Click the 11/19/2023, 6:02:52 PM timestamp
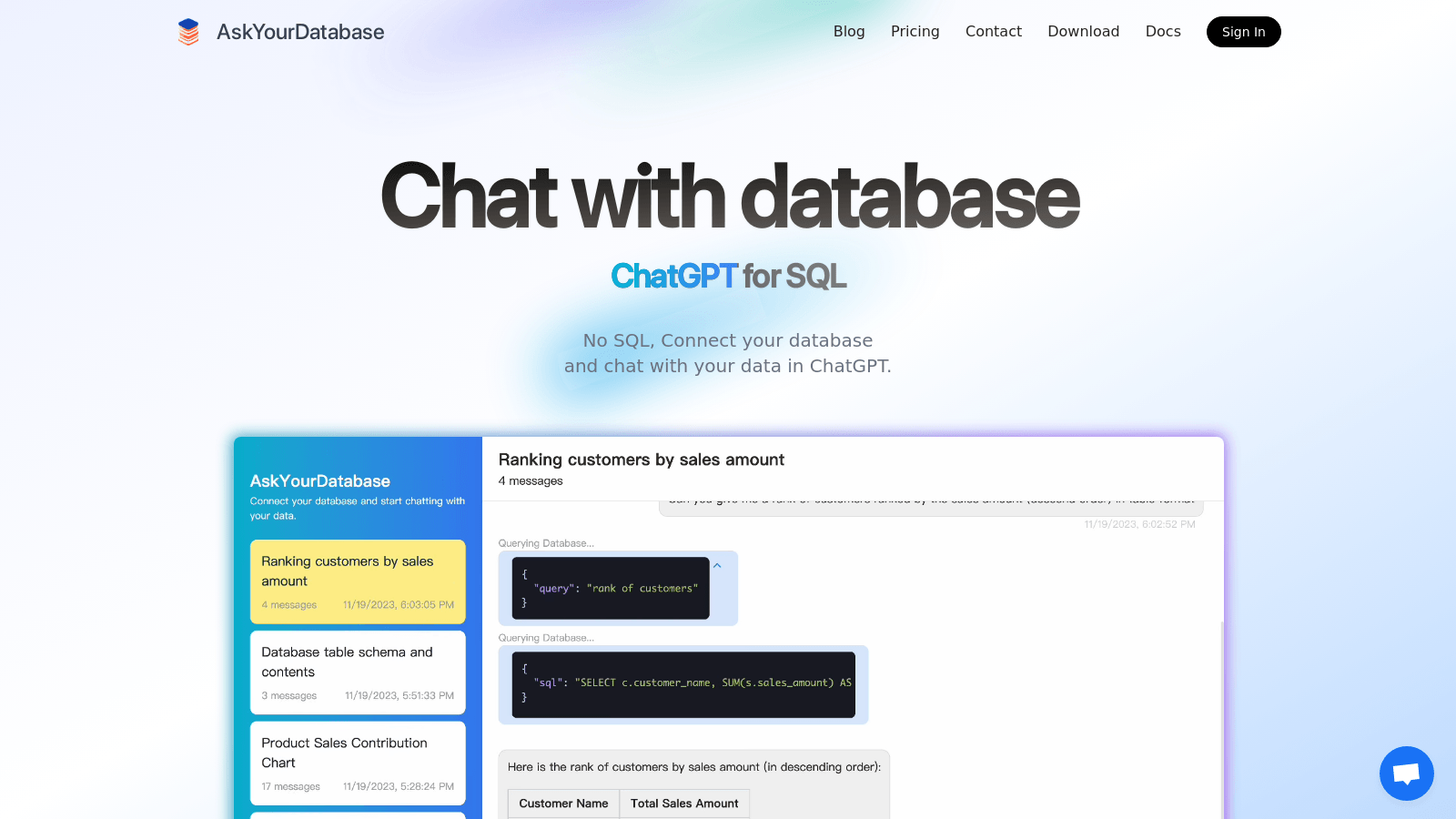Image resolution: width=1456 pixels, height=819 pixels. [x=1139, y=524]
